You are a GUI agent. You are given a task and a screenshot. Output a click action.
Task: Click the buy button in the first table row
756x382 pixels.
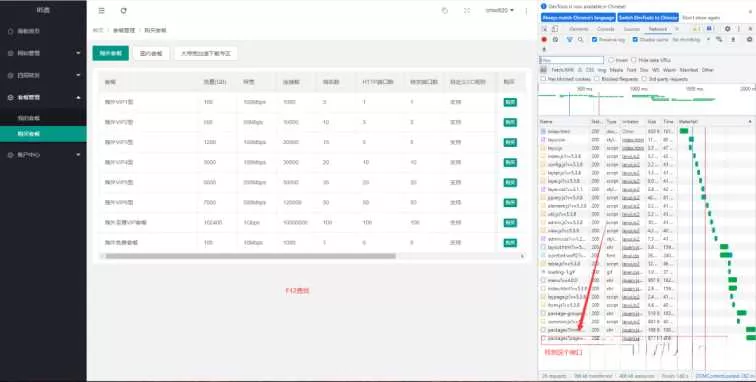[x=510, y=102]
